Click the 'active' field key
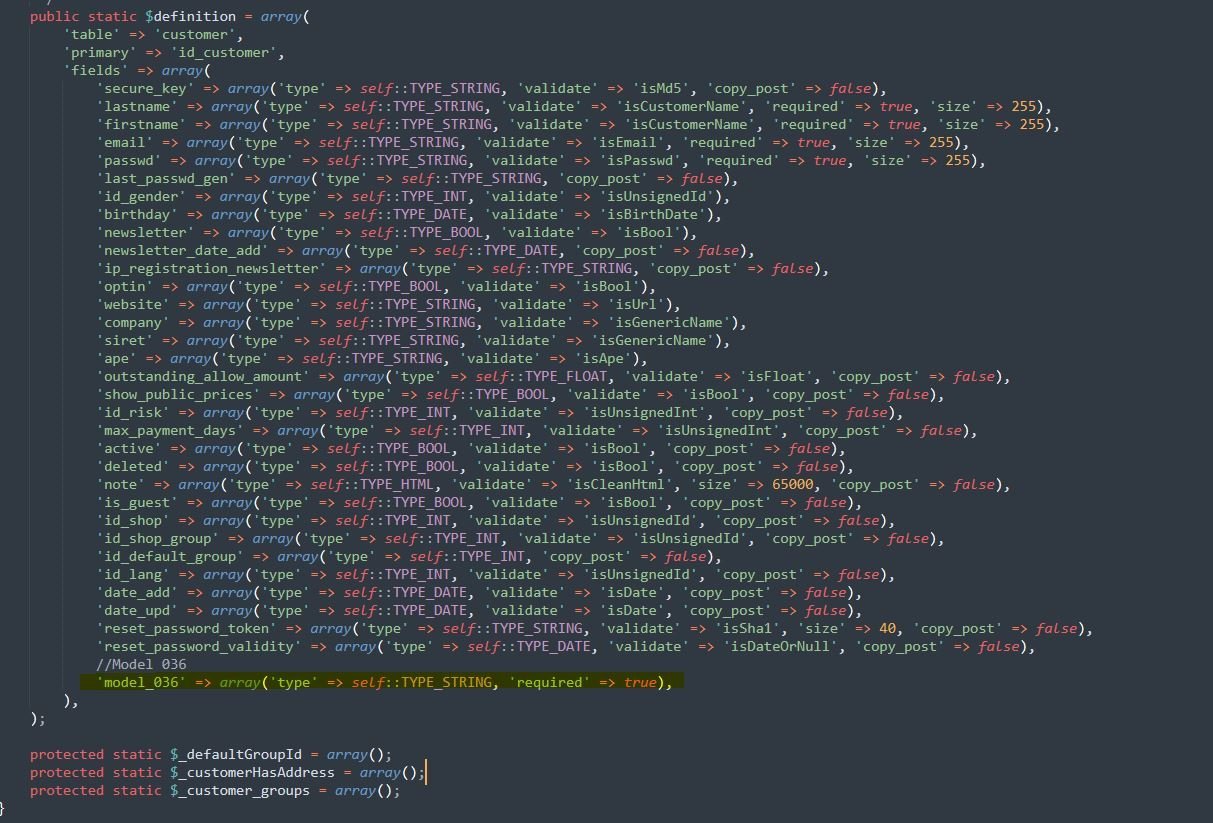 pyautogui.click(x=129, y=448)
